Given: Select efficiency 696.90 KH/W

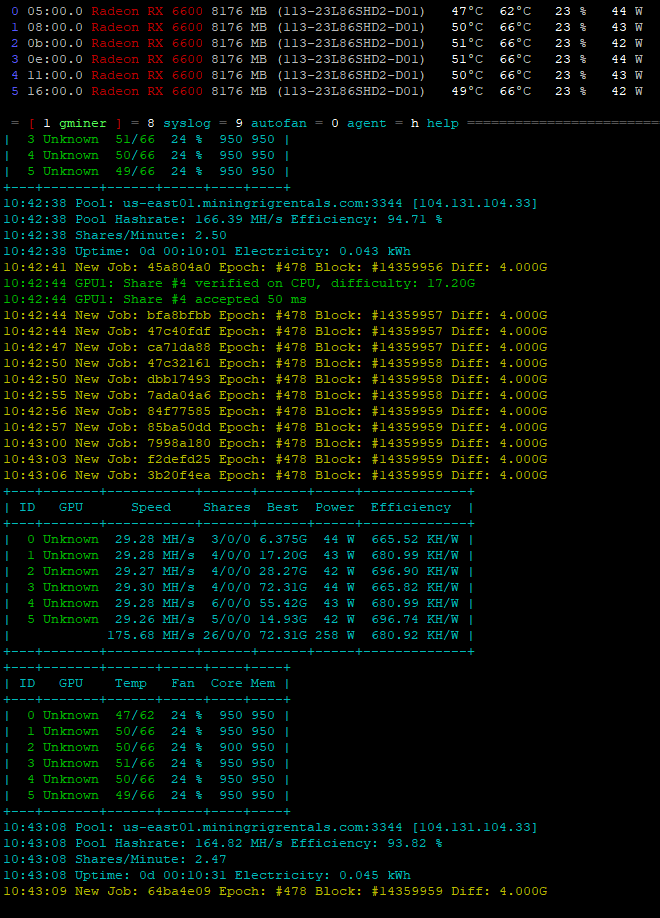Looking at the screenshot, I should pyautogui.click(x=415, y=571).
